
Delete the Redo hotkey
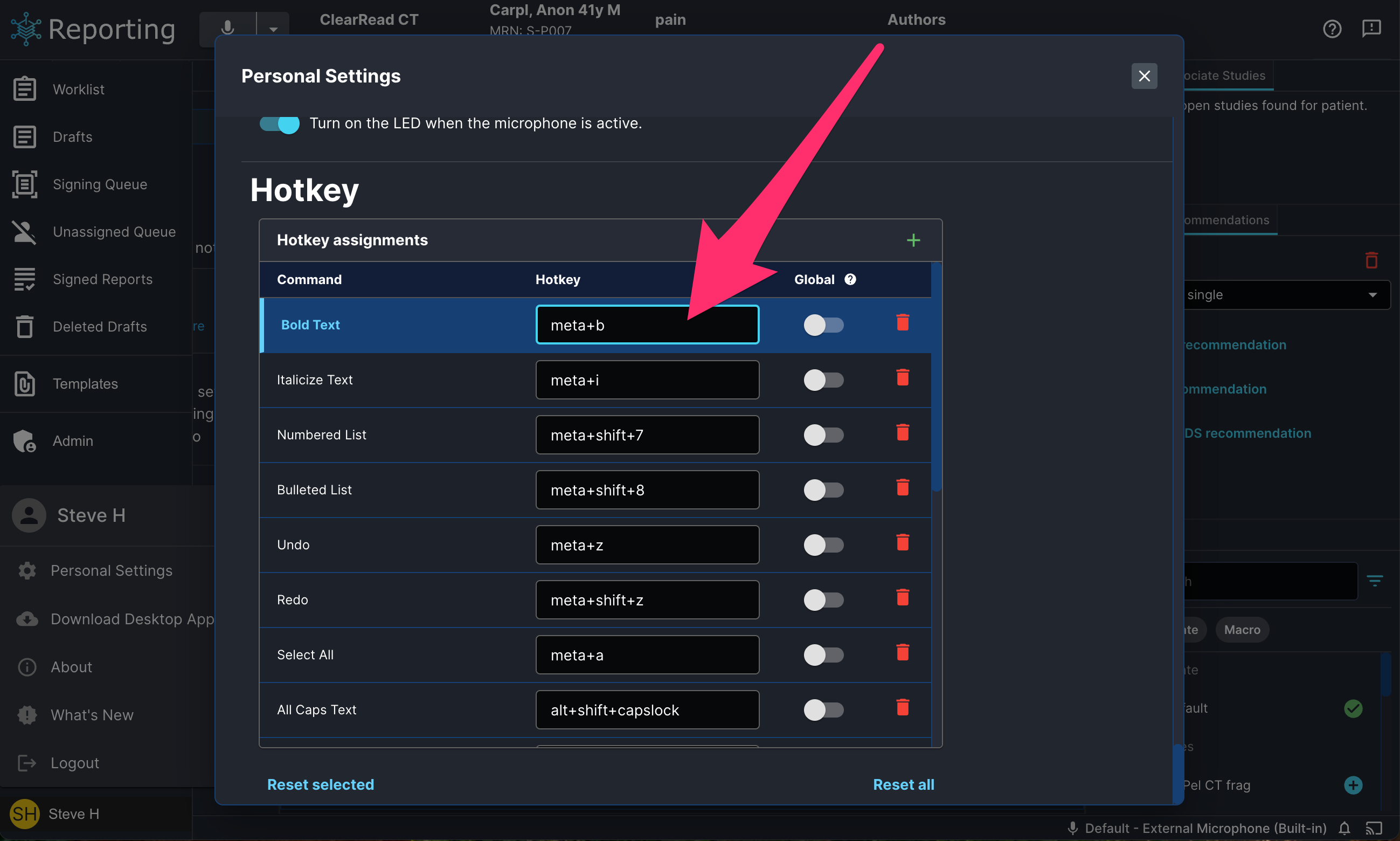(903, 597)
